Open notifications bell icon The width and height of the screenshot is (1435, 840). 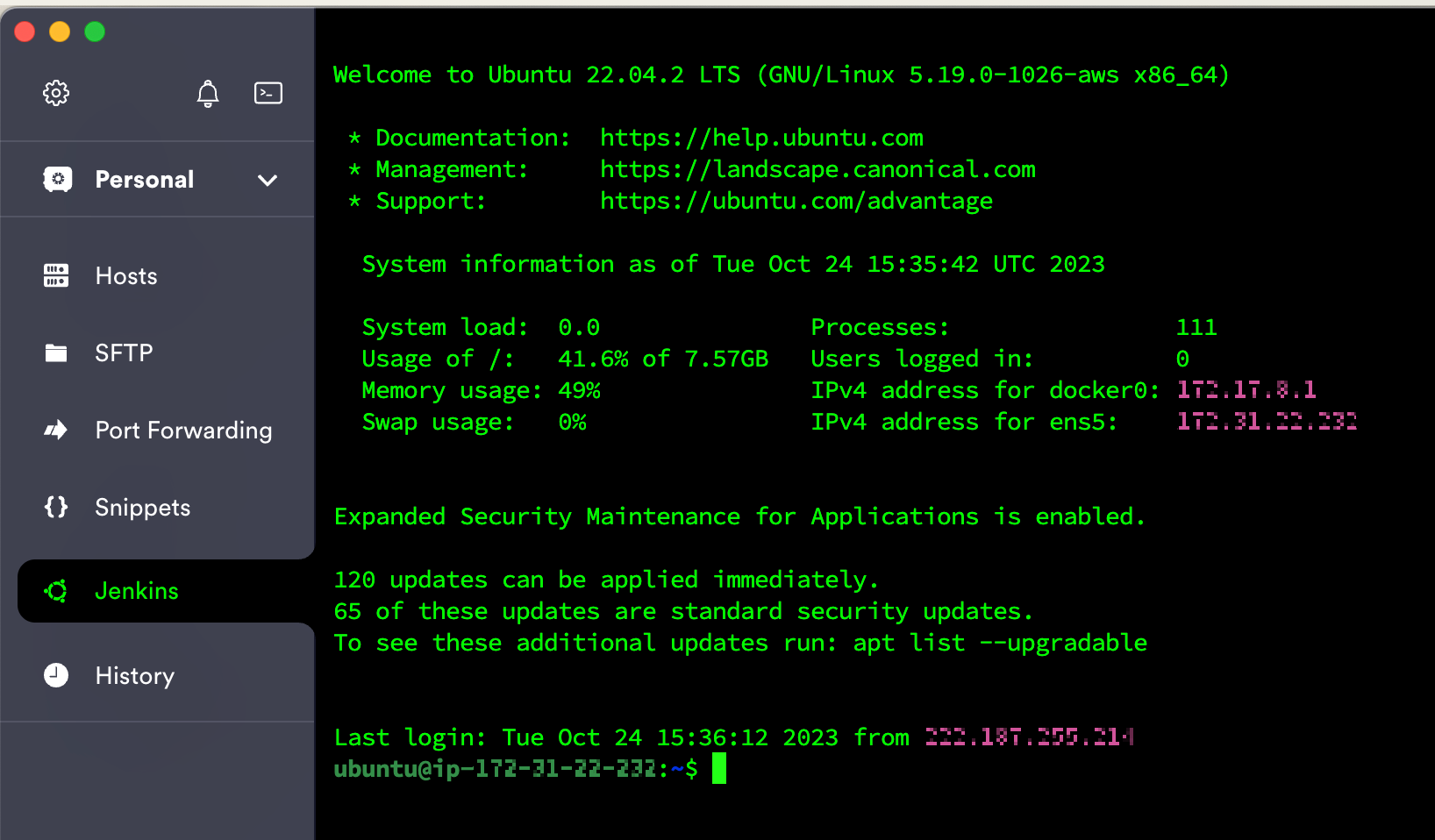point(208,93)
